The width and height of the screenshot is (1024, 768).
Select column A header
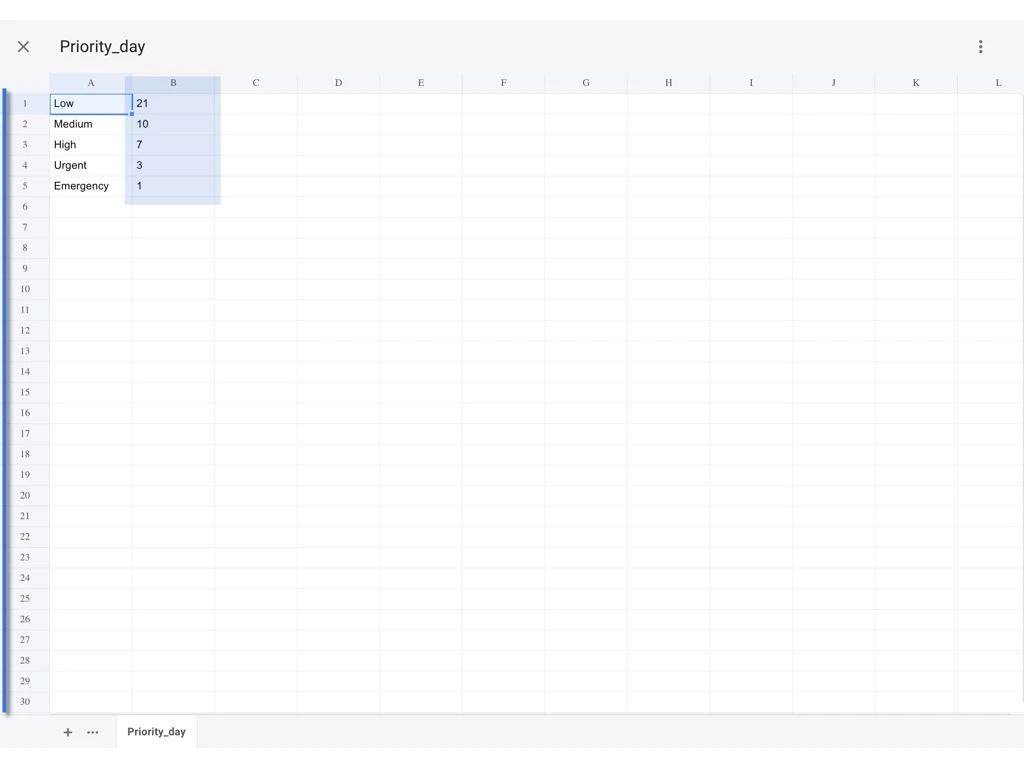click(90, 82)
